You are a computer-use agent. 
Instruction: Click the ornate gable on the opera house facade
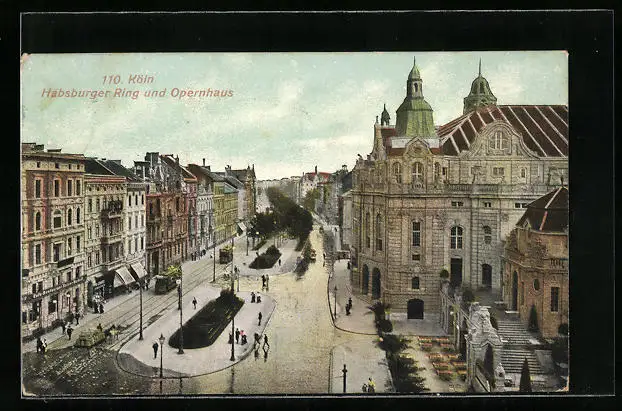(497, 142)
